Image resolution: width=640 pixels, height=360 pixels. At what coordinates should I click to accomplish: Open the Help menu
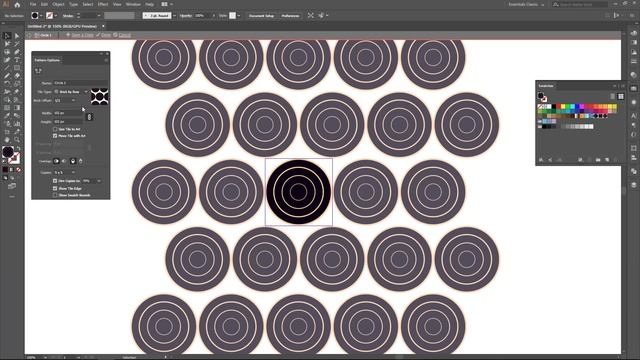pyautogui.click(x=150, y=4)
